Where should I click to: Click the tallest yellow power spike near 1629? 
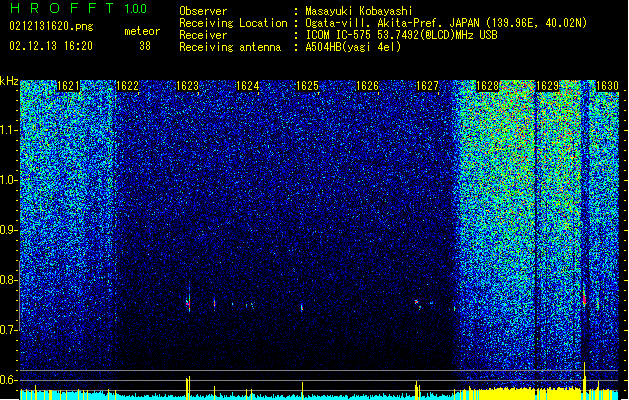click(584, 380)
